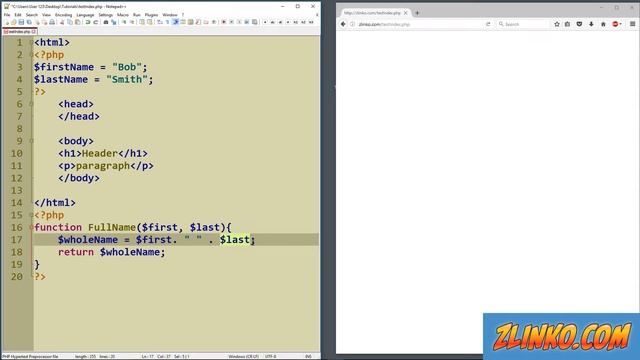
Task: Toggle INS mode in status bar
Action: click(x=308, y=356)
